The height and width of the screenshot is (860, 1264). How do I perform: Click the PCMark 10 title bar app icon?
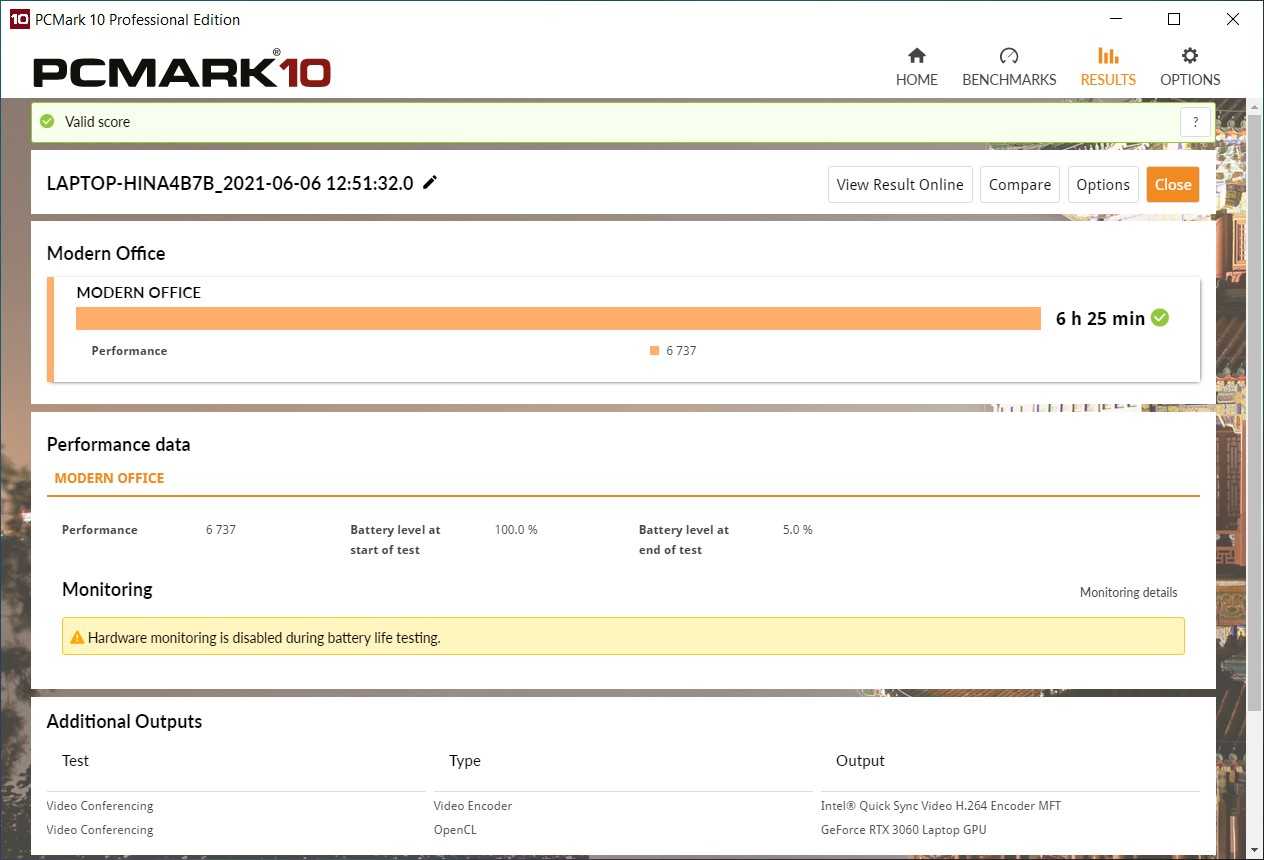click(x=19, y=19)
